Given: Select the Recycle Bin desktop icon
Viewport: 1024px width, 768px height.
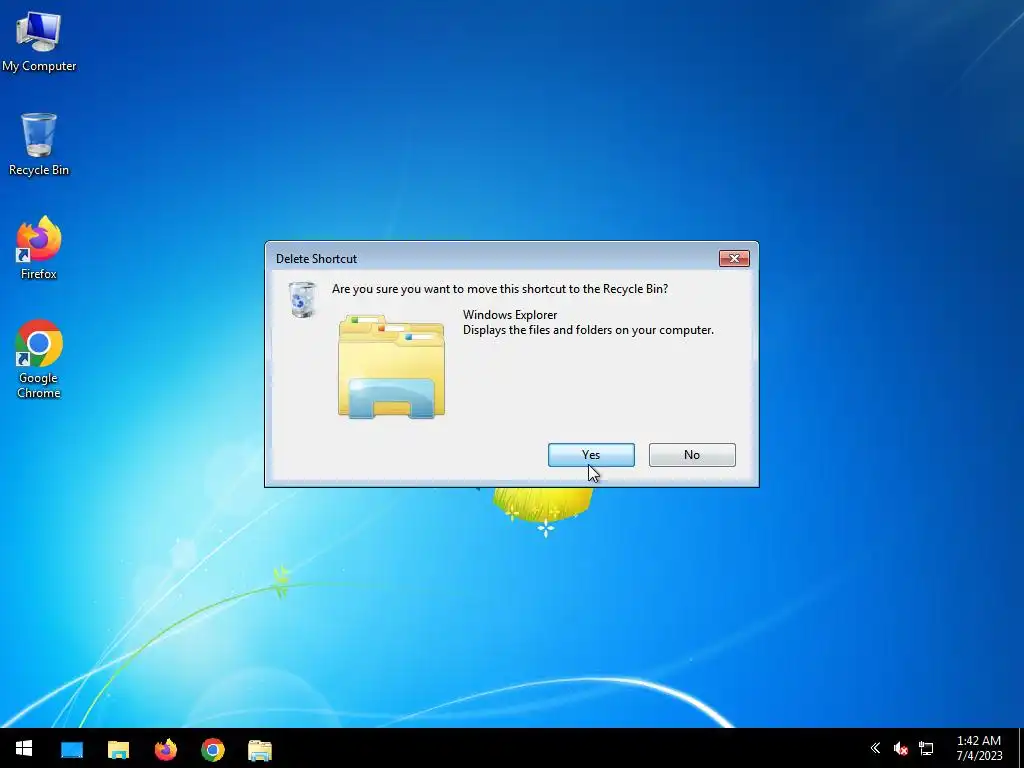Looking at the screenshot, I should point(39,144).
